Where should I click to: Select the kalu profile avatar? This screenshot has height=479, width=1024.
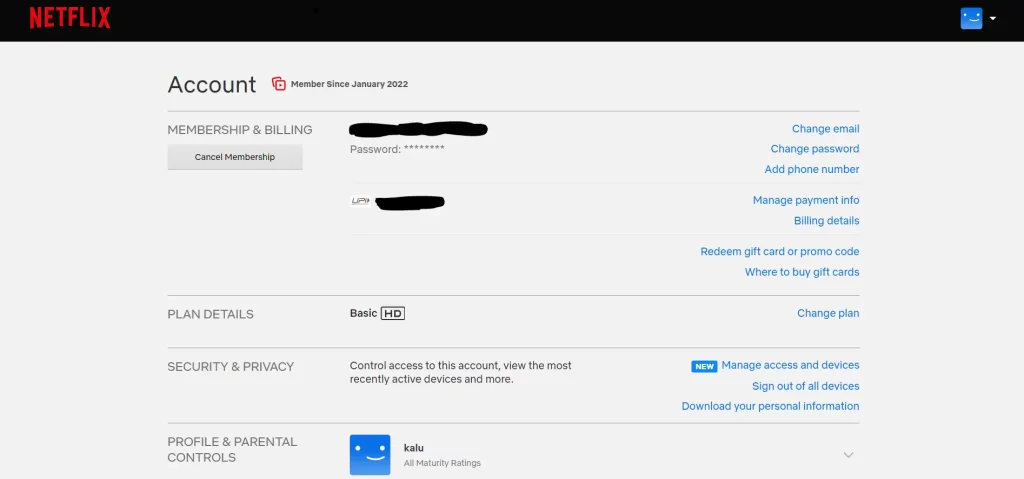(370, 455)
